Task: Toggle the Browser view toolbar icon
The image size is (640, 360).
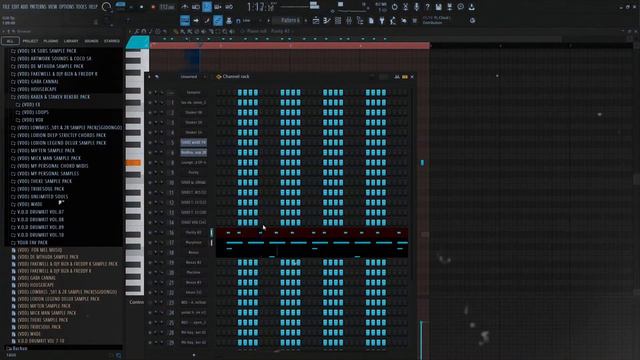Action: [360, 20]
